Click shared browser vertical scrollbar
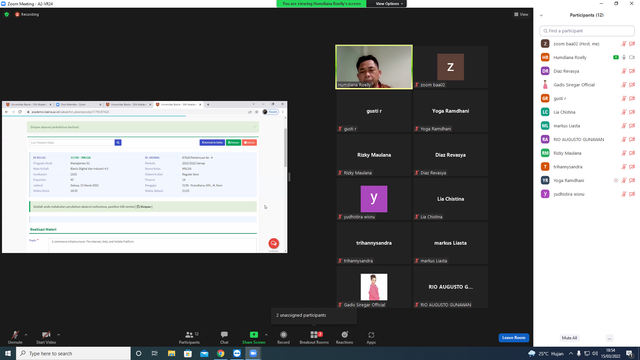The image size is (640, 360). click(x=285, y=147)
